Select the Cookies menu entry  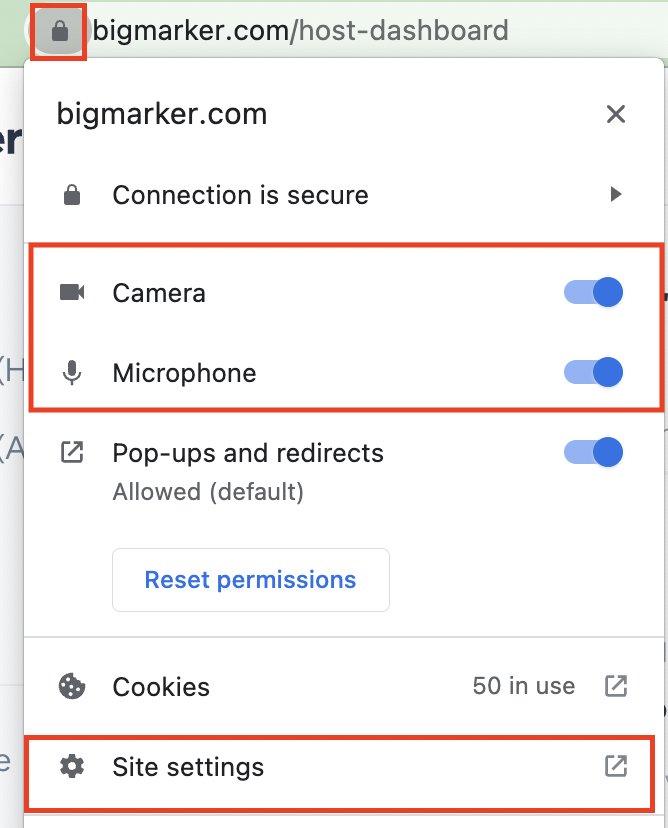click(x=160, y=687)
